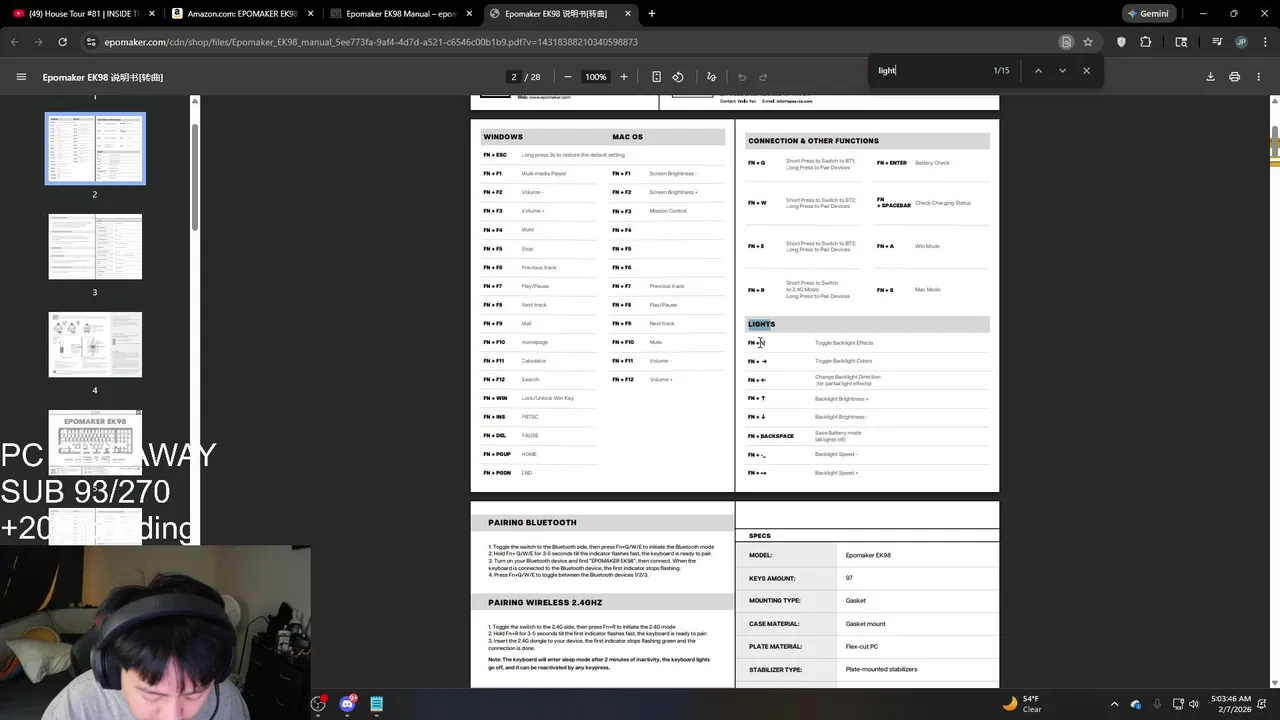1280x720 pixels.
Task: Download the PDF file
Action: click(x=1210, y=77)
